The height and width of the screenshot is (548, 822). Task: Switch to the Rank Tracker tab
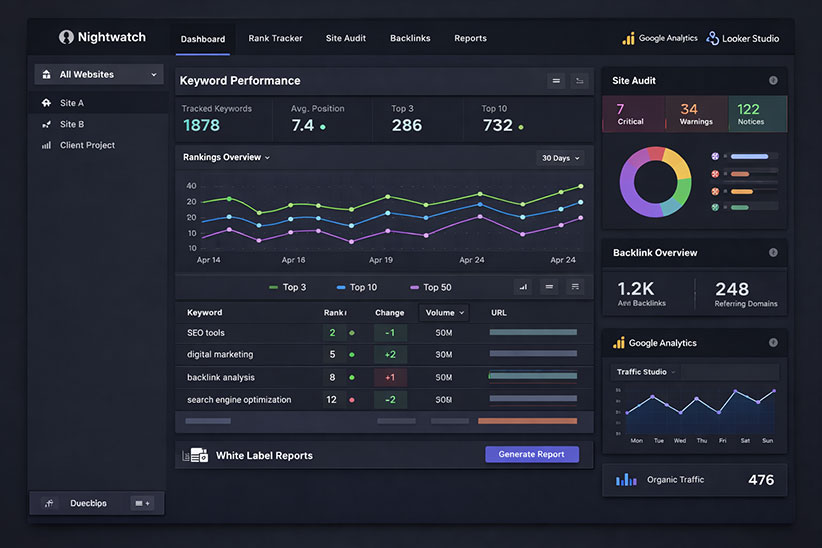275,38
